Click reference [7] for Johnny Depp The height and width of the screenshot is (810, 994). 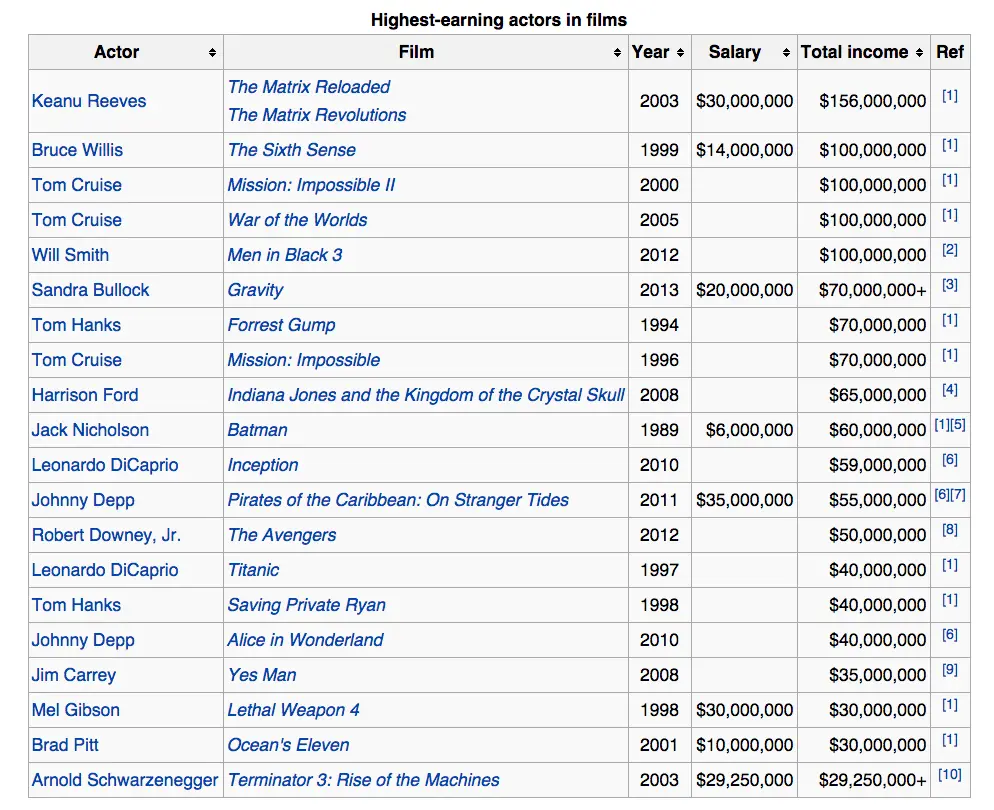(958, 495)
